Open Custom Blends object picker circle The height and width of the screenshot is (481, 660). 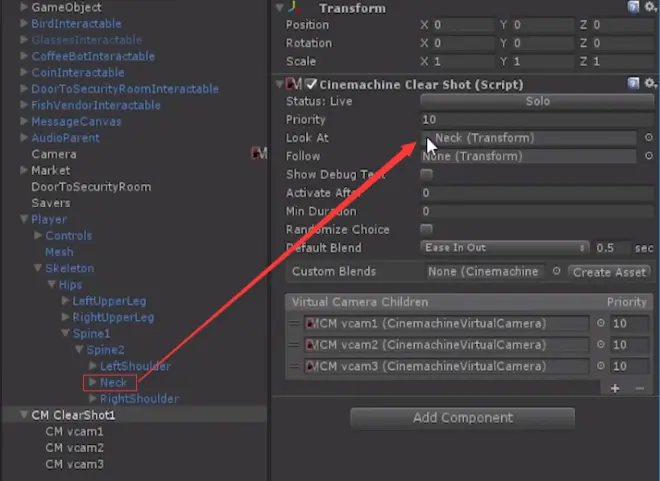pyautogui.click(x=556, y=271)
